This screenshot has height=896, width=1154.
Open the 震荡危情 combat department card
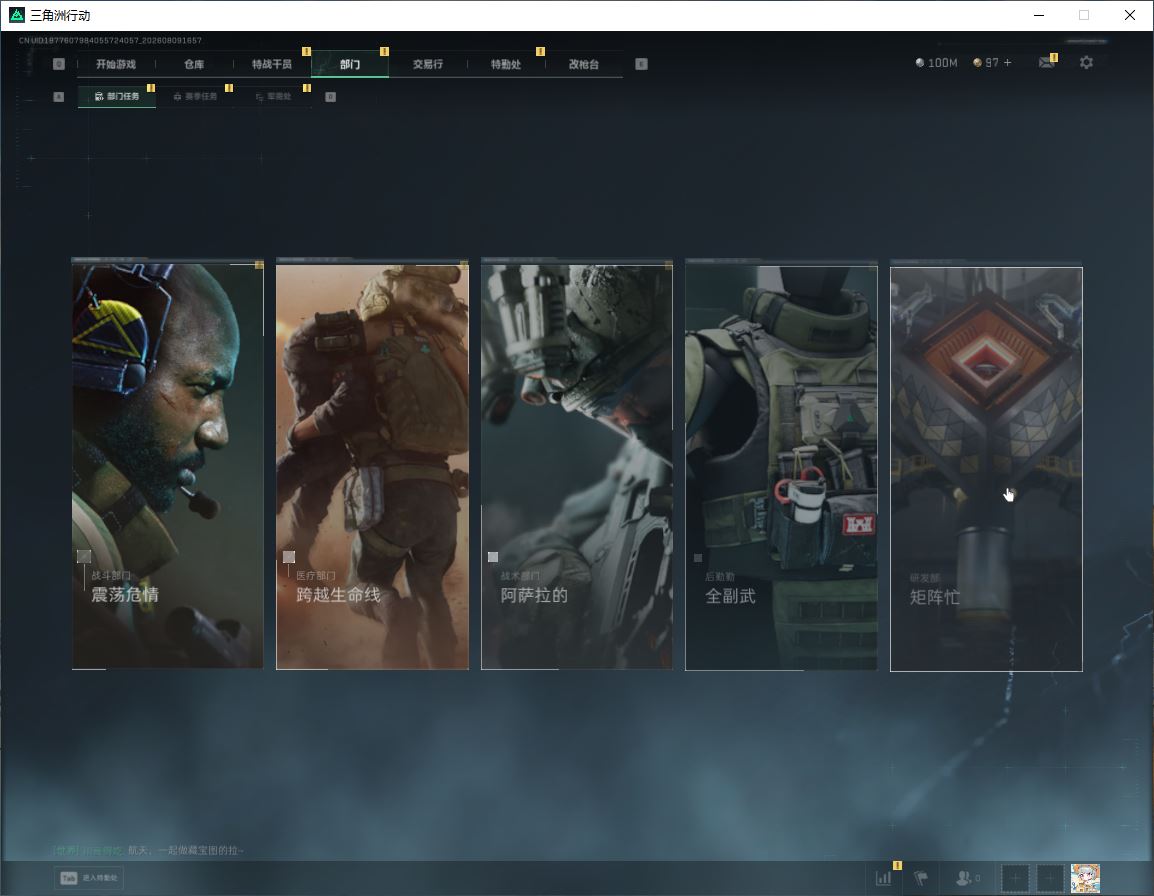(167, 466)
